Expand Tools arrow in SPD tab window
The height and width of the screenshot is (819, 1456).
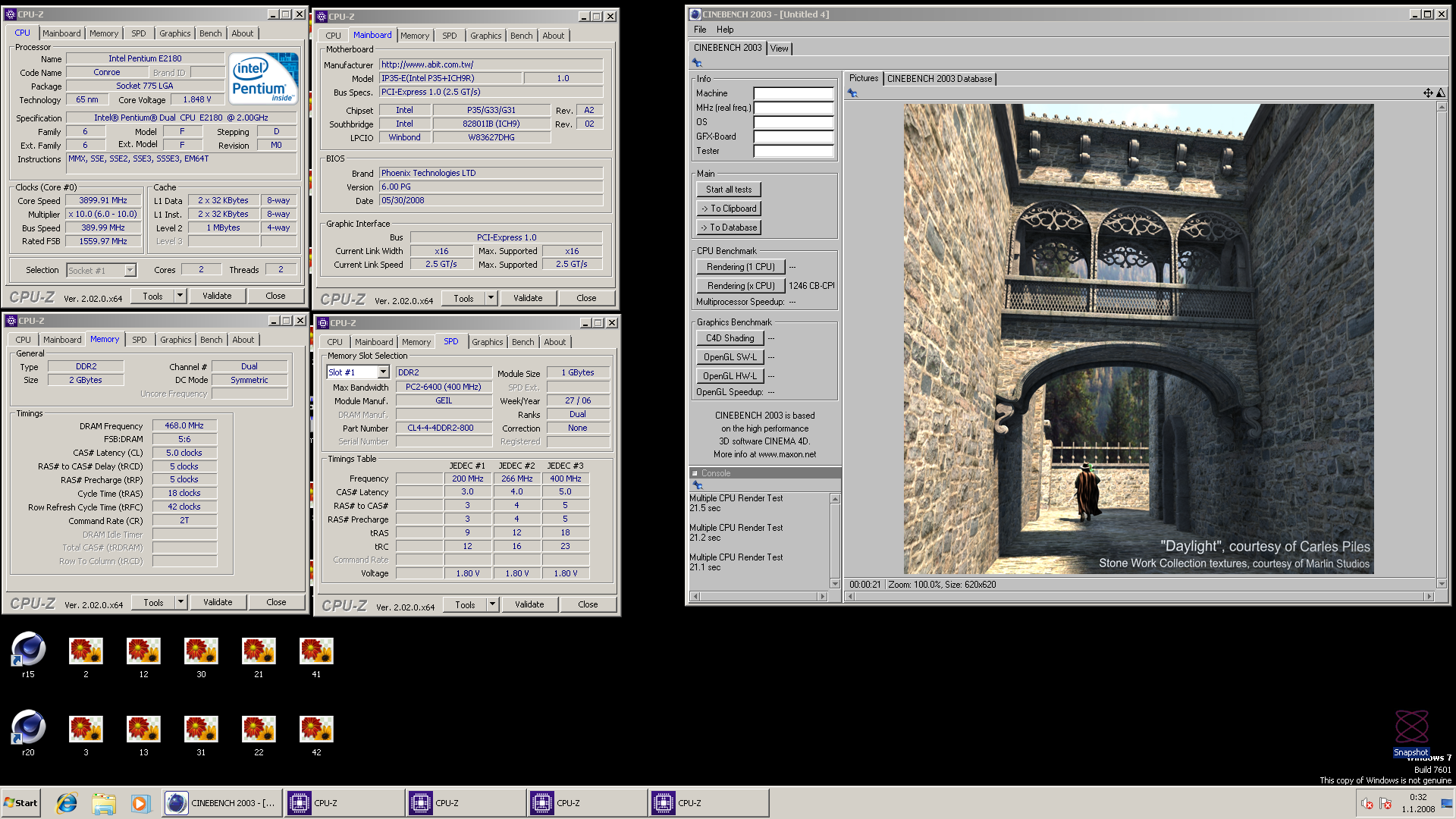(x=492, y=604)
